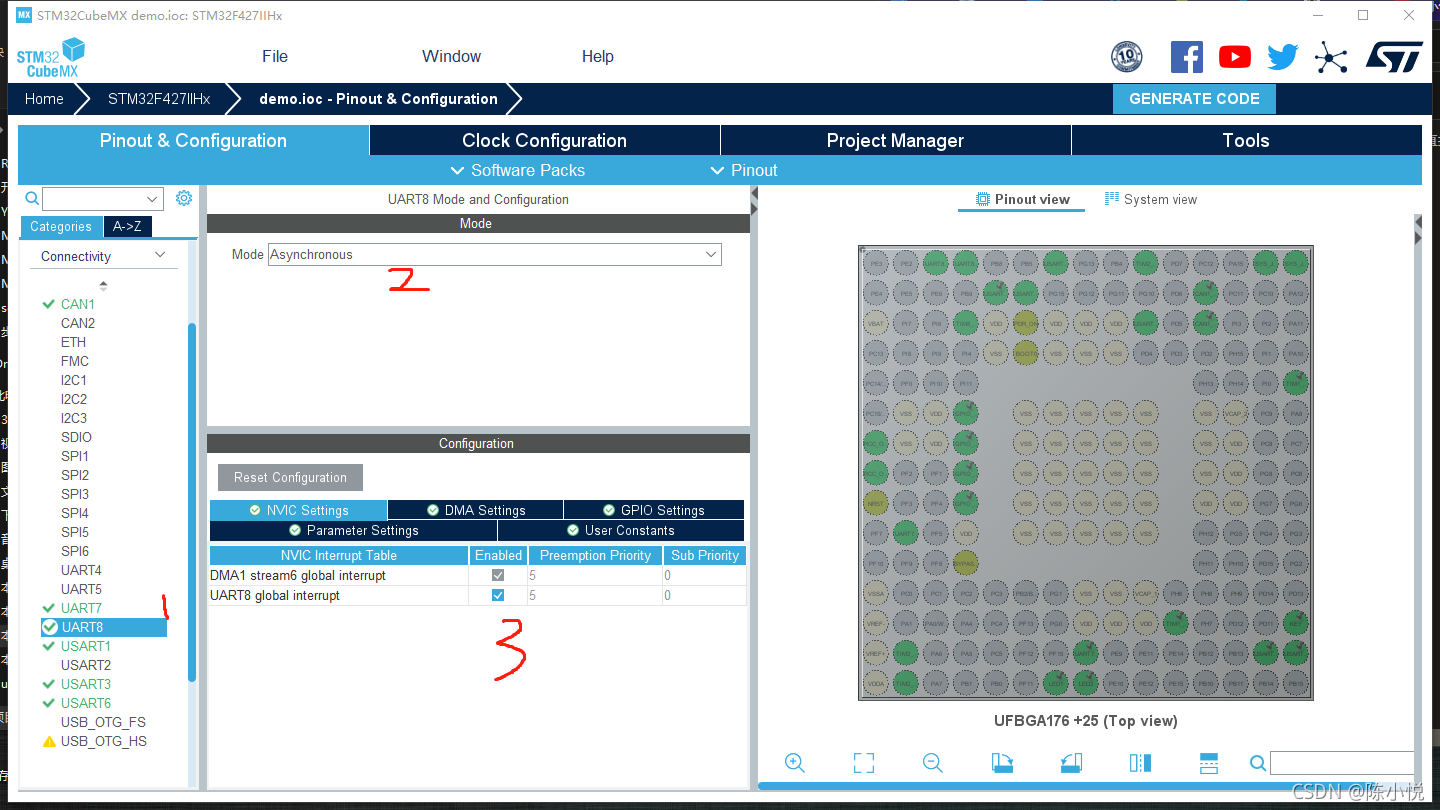Select the Pinout & Configuration tab
The width and height of the screenshot is (1440, 810).
point(193,140)
